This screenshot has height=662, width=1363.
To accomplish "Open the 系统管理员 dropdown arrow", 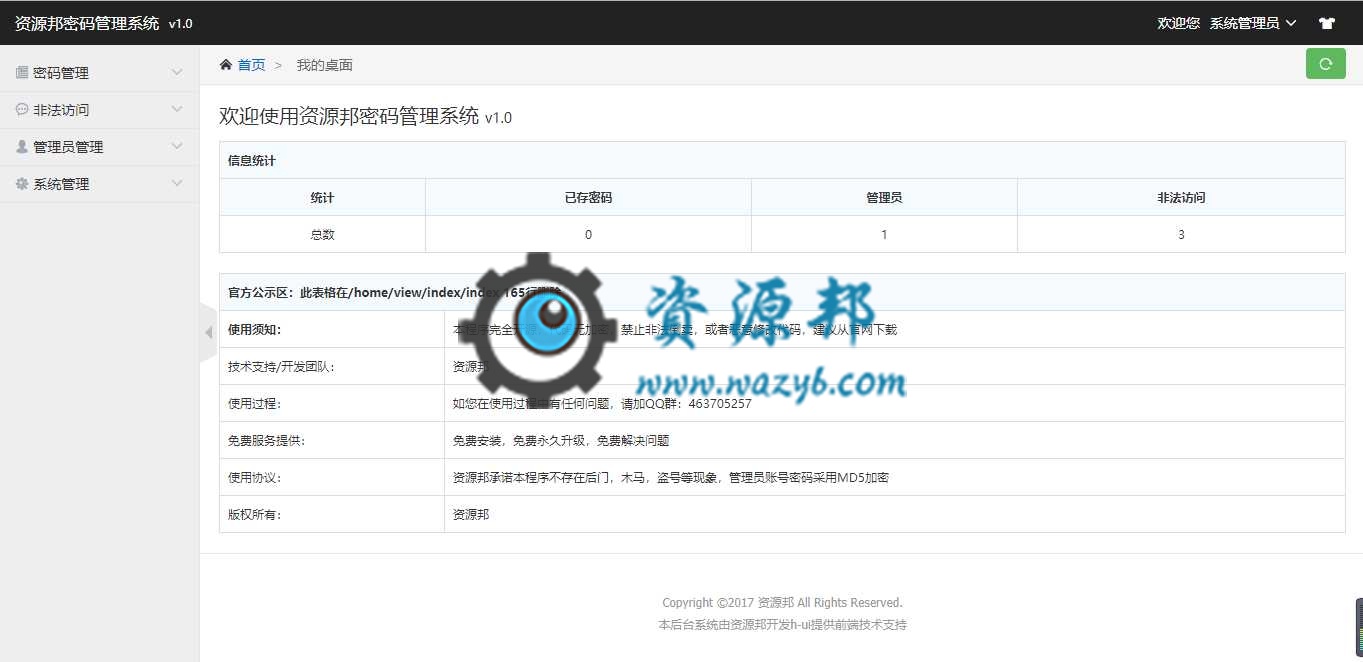I will click(1291, 23).
